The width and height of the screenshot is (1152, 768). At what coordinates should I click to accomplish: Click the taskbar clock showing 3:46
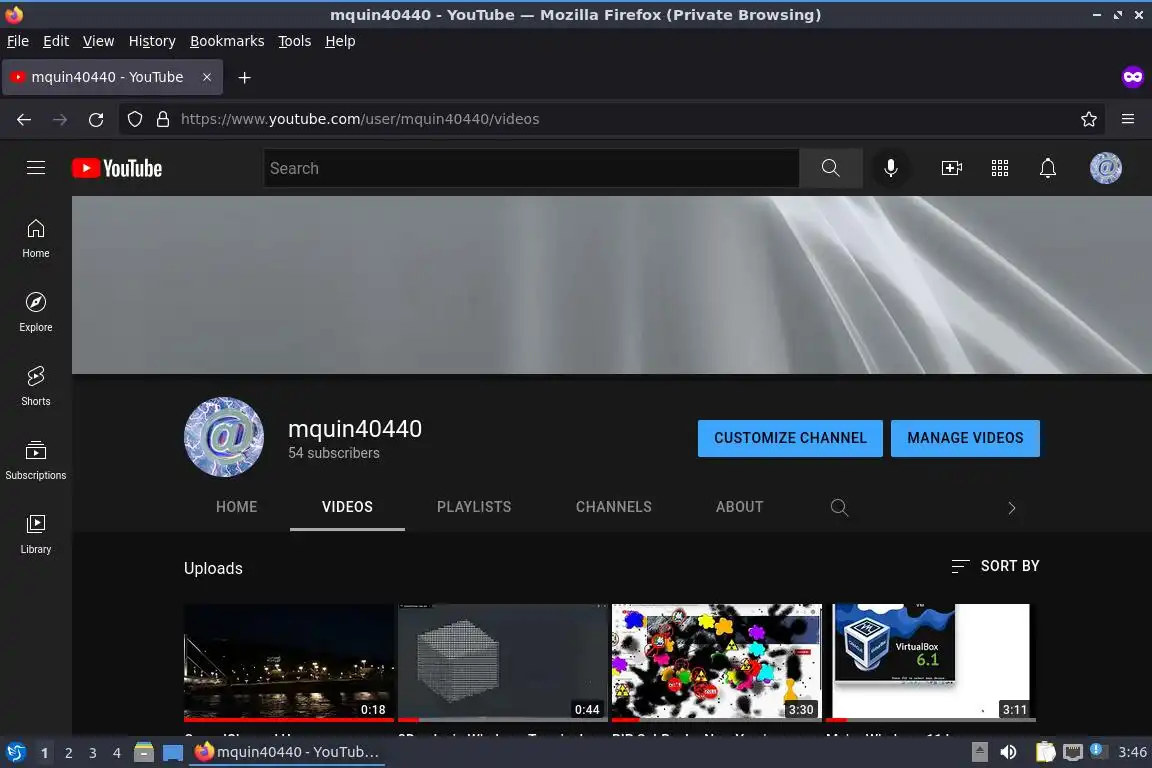tap(1131, 753)
